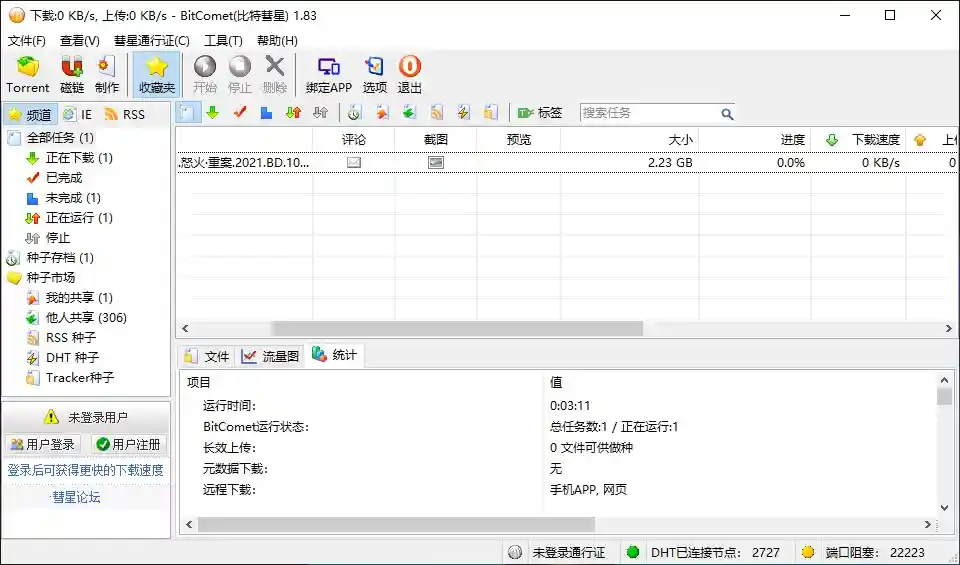Sort by the 大小 column header
Image resolution: width=960 pixels, height=565 pixels.
click(x=629, y=140)
